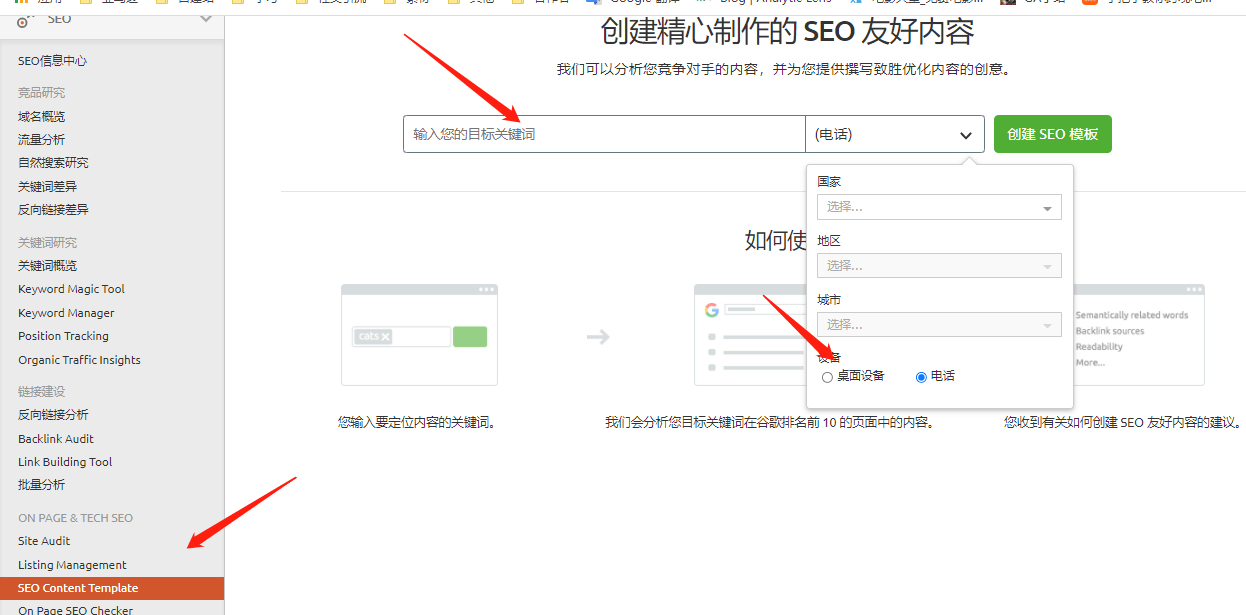Go to Listing Management in the sidebar

tap(72, 565)
